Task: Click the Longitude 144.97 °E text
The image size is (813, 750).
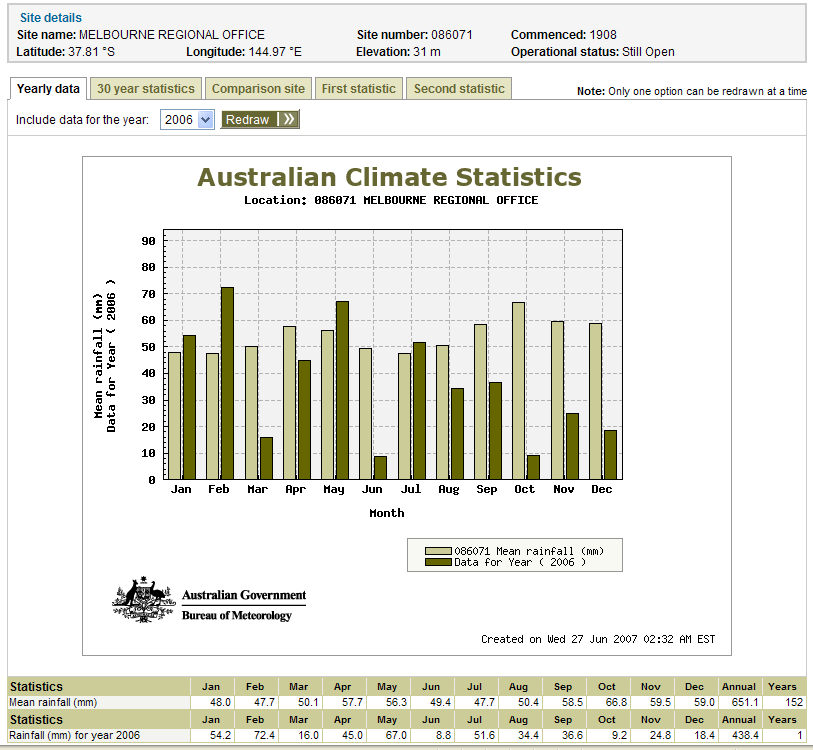Action: [x=244, y=52]
